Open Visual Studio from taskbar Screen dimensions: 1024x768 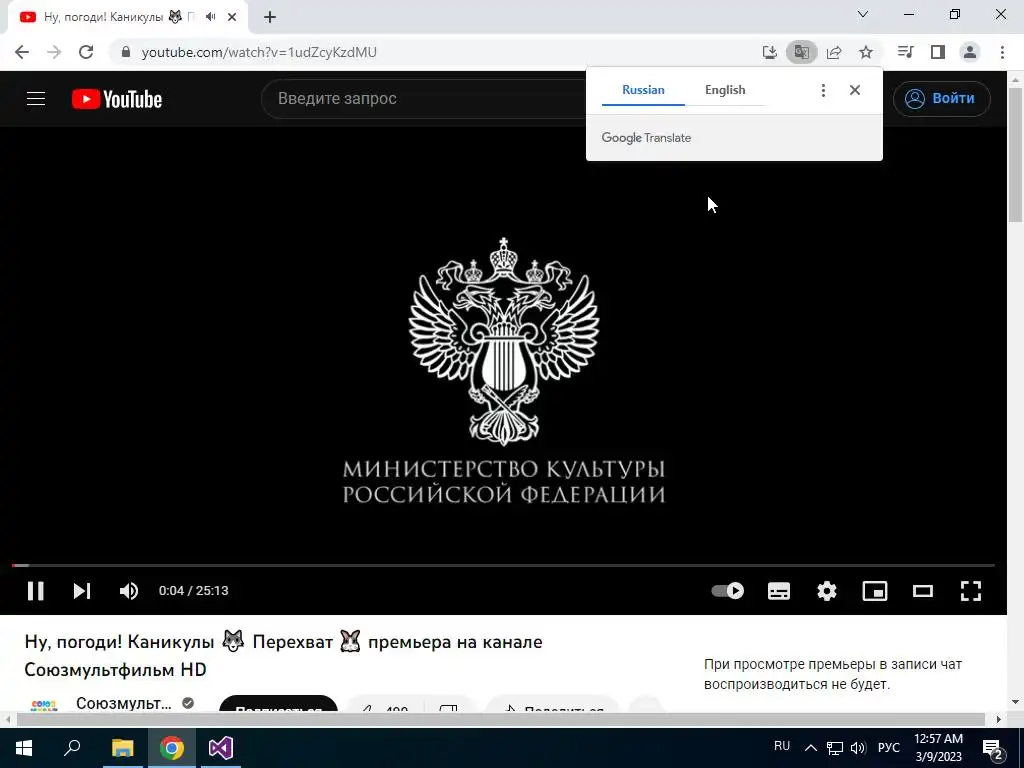pos(221,748)
